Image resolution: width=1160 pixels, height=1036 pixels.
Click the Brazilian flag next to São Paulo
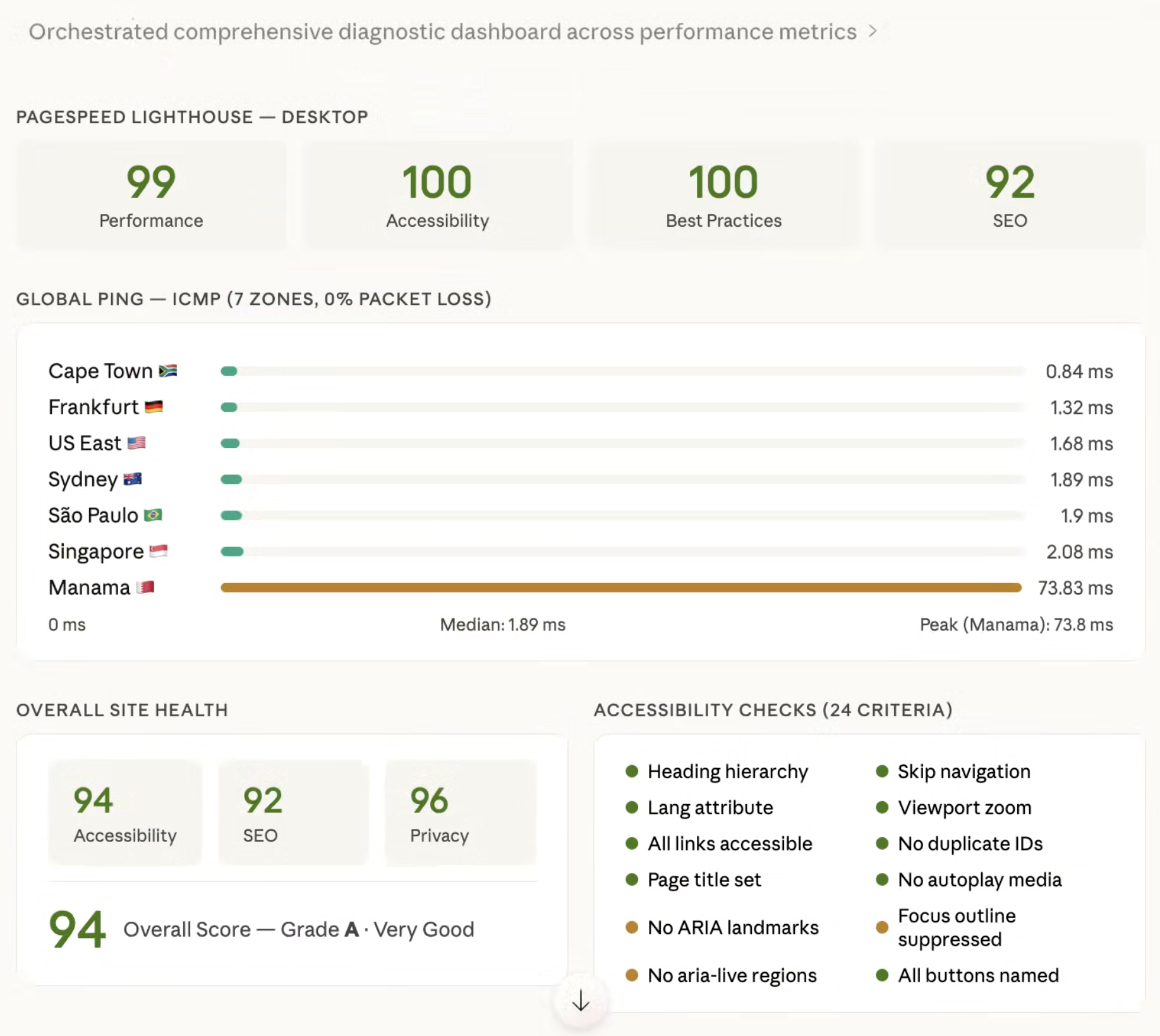[x=153, y=515]
